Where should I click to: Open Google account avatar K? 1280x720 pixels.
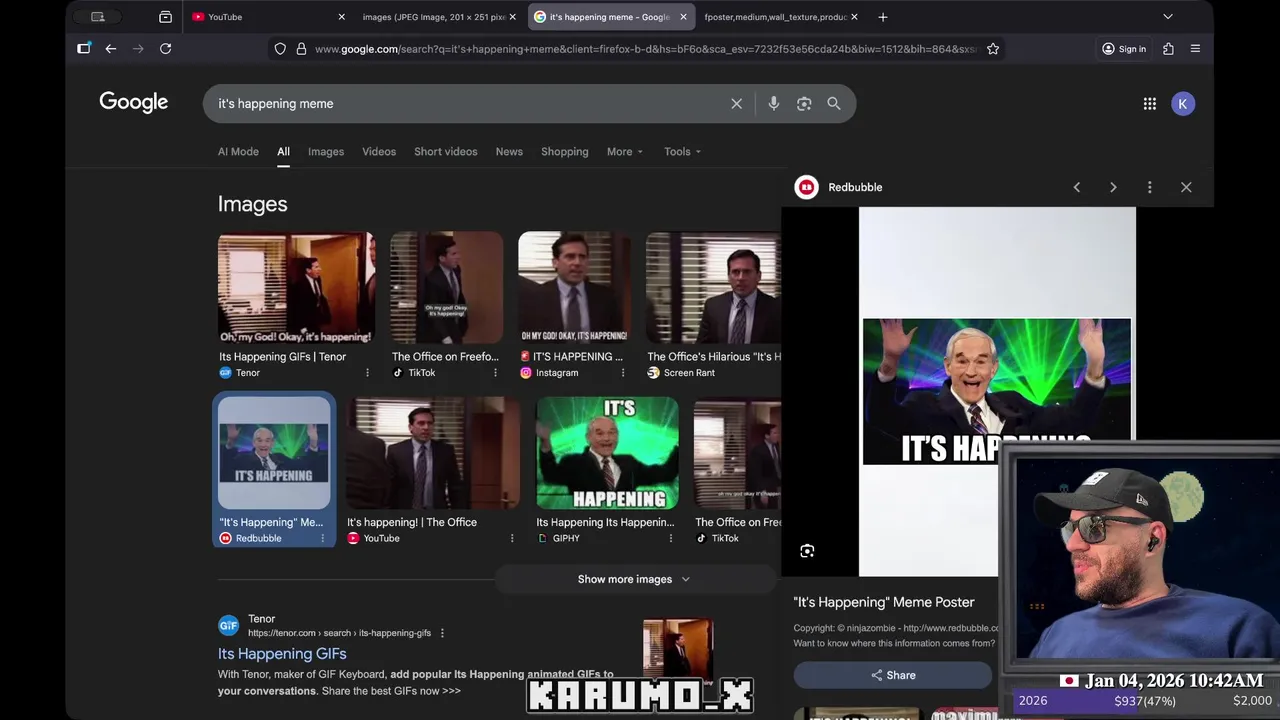pyautogui.click(x=1183, y=104)
